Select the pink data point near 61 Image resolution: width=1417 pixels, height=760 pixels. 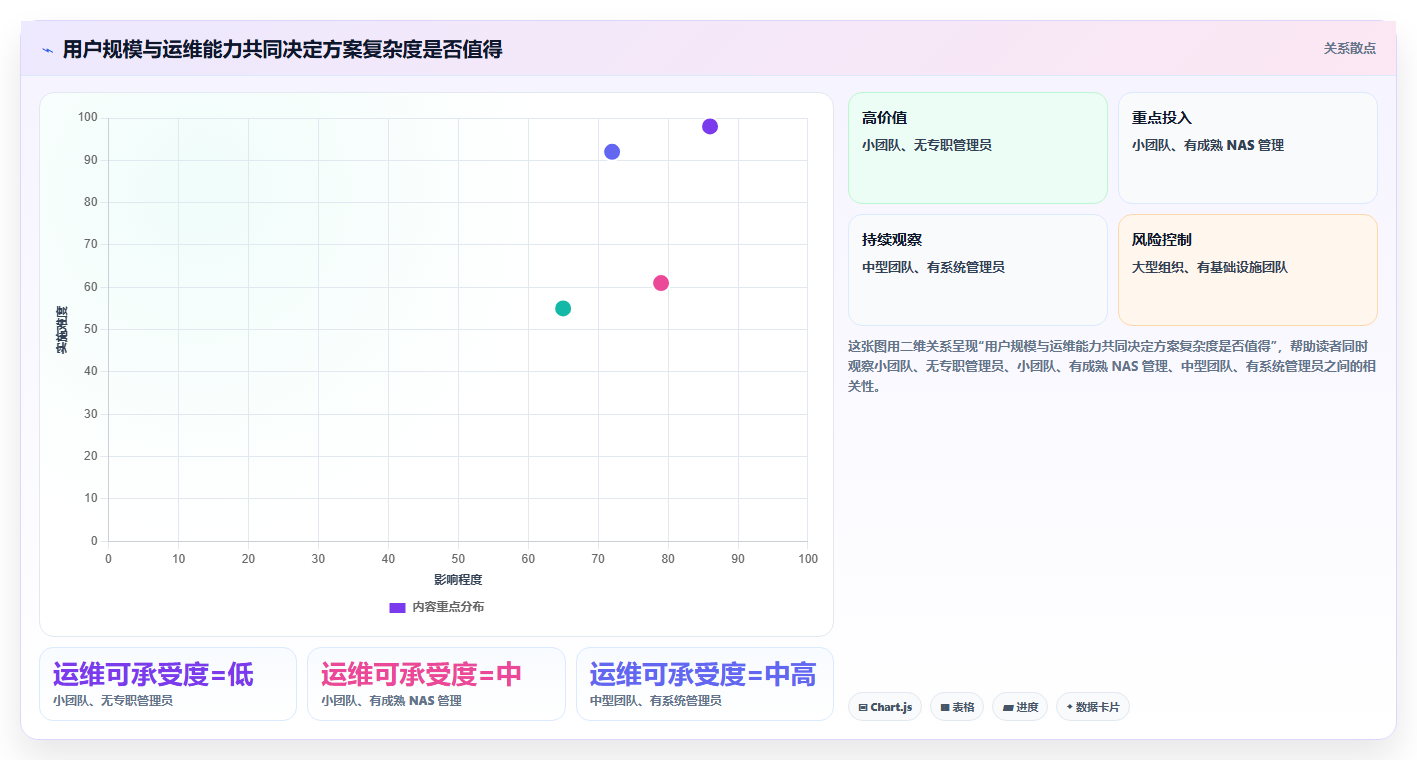(x=661, y=283)
